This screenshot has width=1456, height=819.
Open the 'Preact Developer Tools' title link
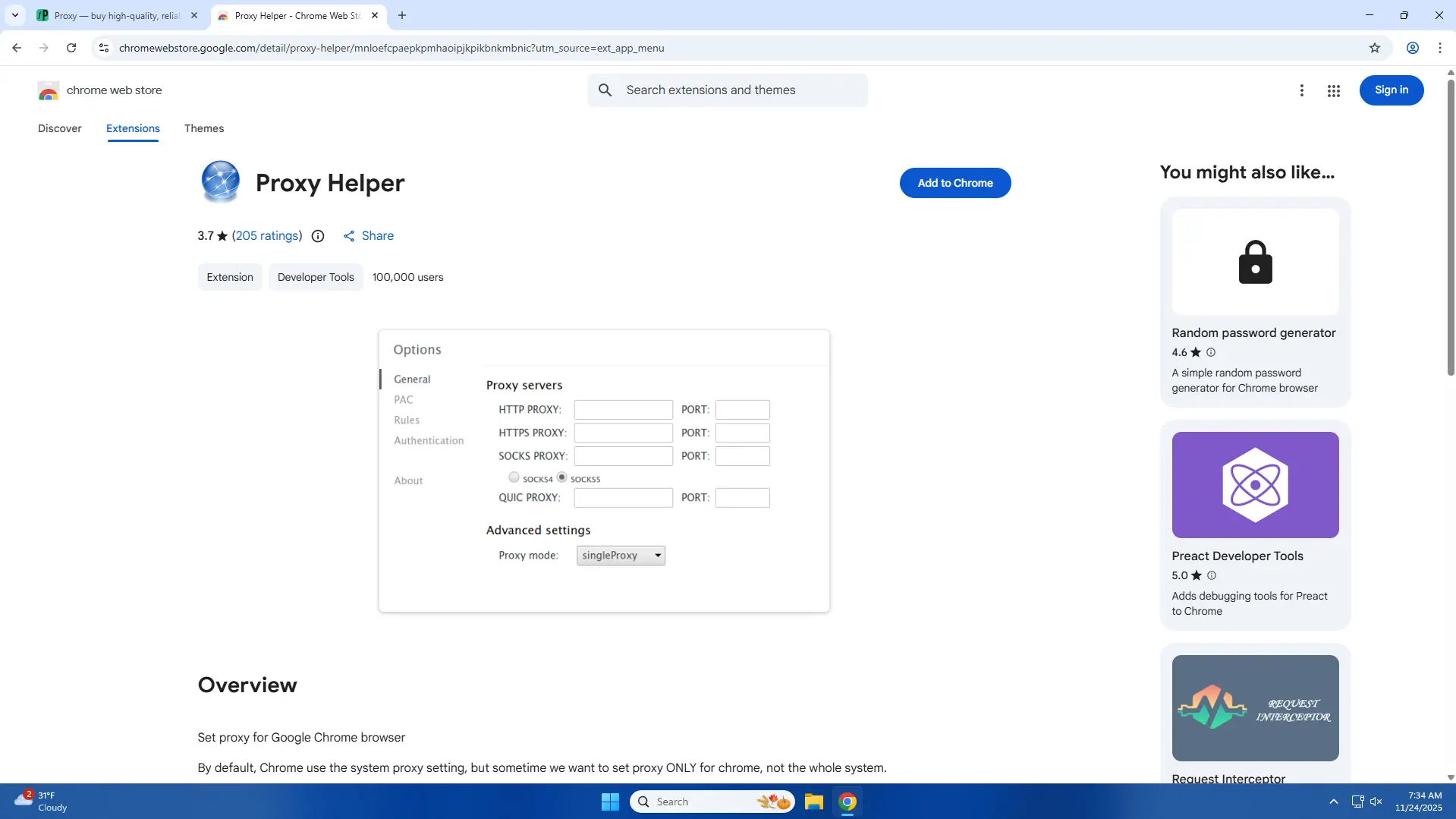pos(1237,556)
